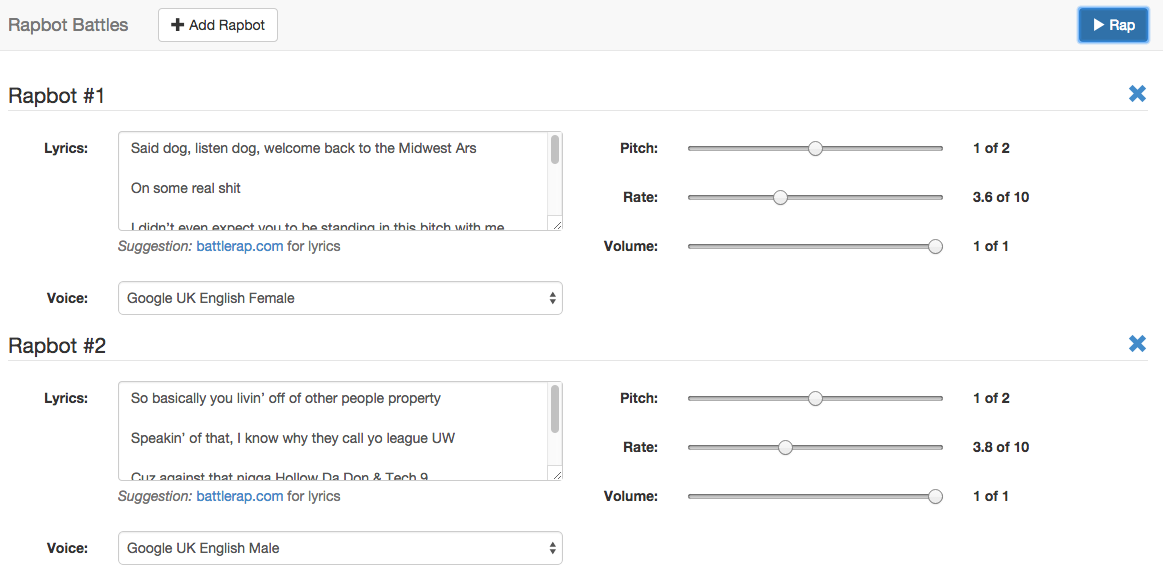Remove Rapbot #1 with the X icon
The width and height of the screenshot is (1163, 572).
(x=1137, y=94)
